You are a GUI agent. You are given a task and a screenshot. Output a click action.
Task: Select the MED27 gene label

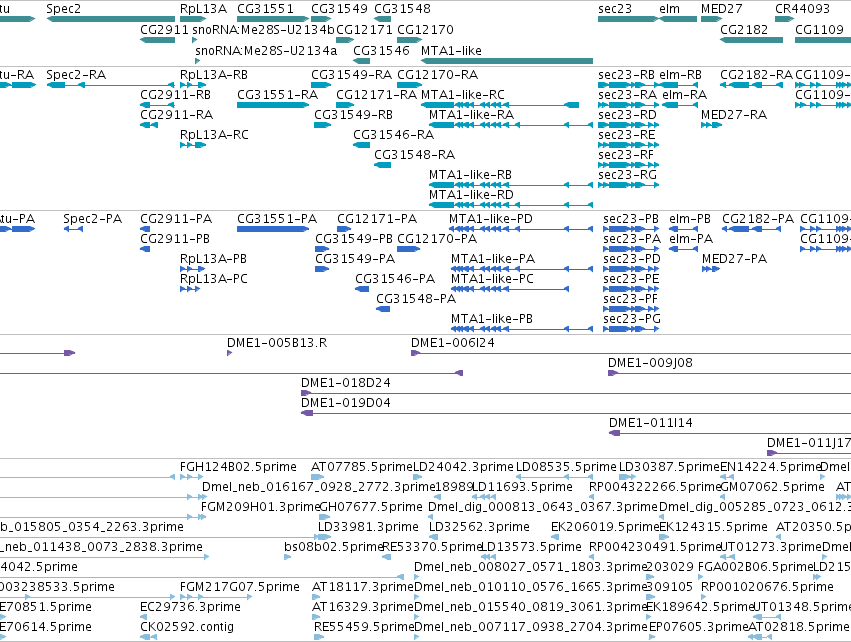(721, 9)
